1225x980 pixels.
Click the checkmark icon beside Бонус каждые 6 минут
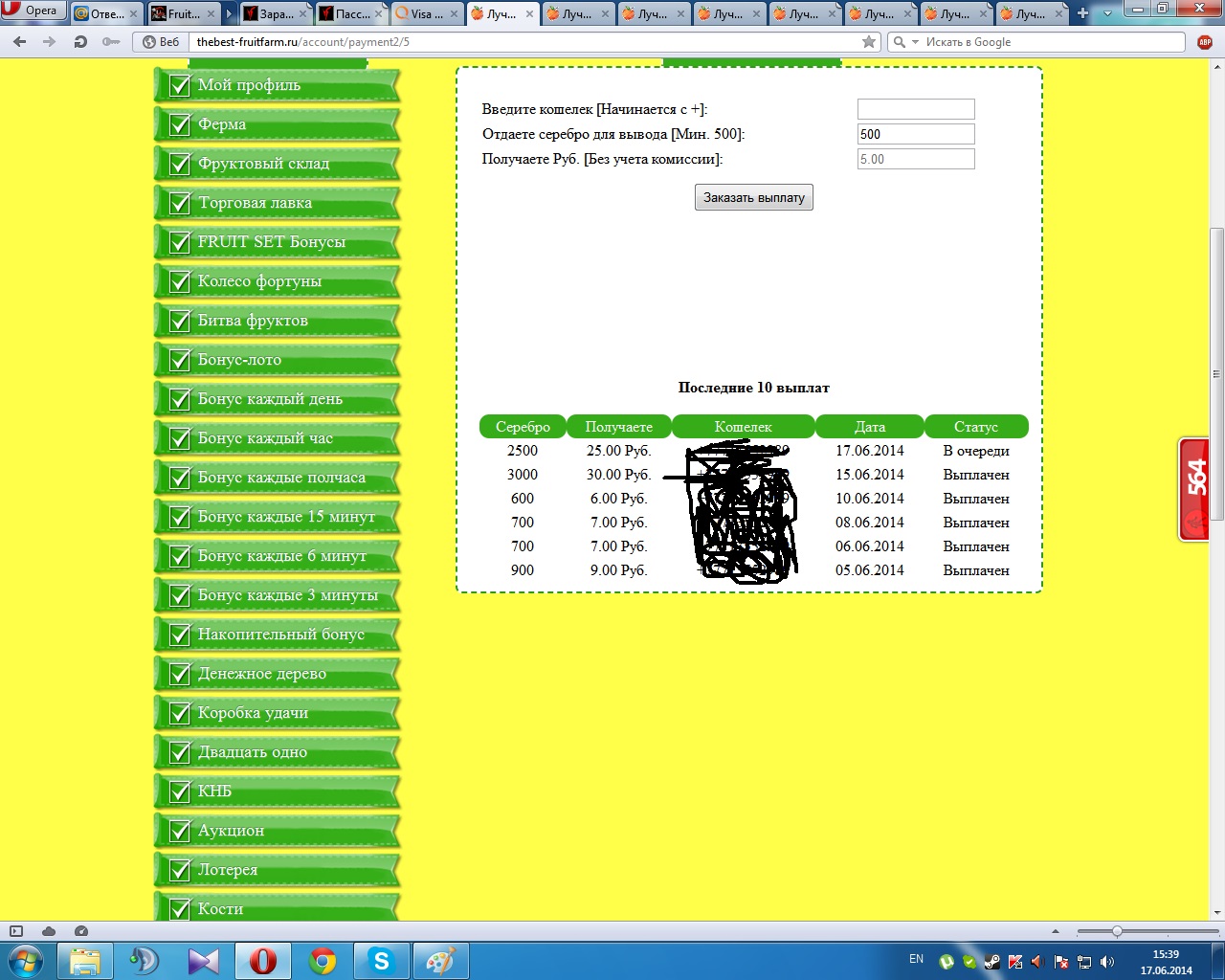pos(179,556)
